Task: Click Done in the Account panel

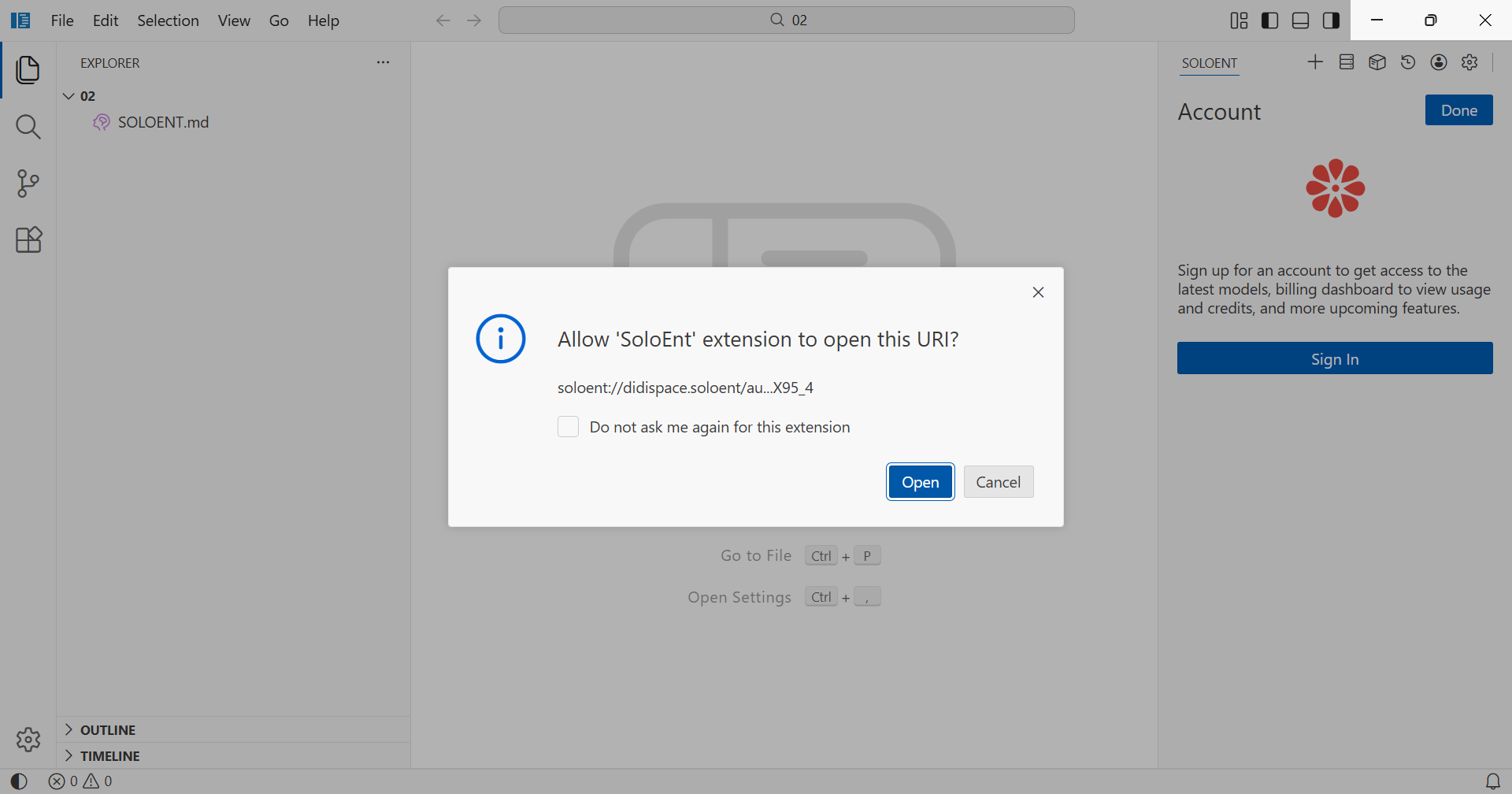Action: pyautogui.click(x=1459, y=110)
